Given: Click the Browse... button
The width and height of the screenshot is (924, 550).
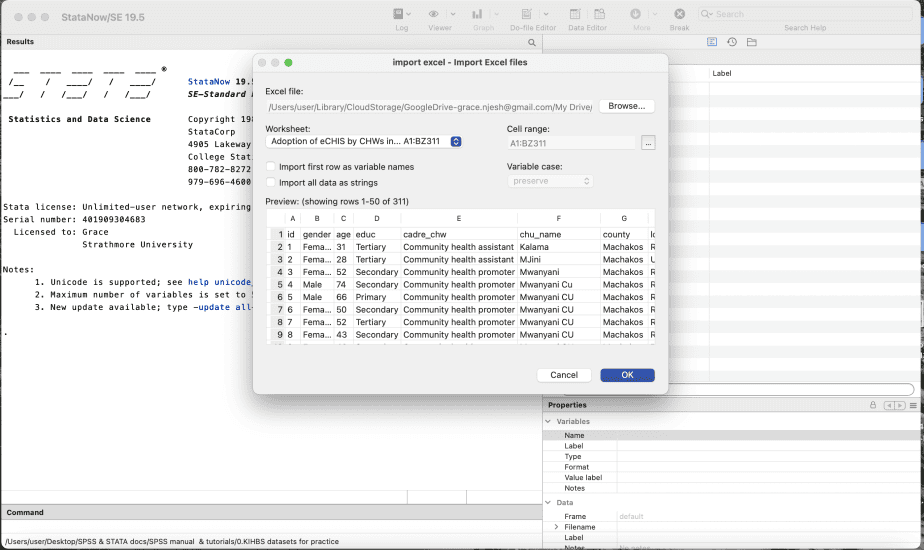Looking at the screenshot, I should [x=626, y=106].
